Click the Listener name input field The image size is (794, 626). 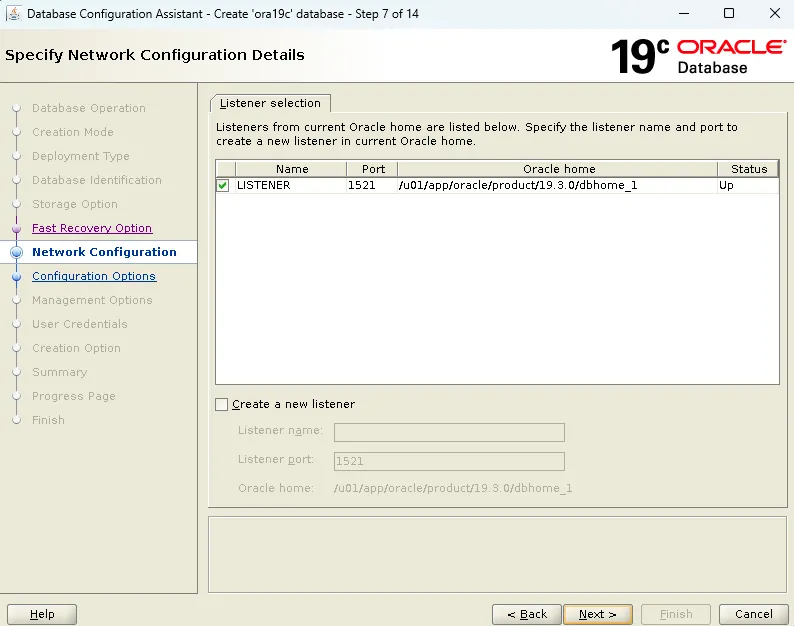click(x=449, y=432)
